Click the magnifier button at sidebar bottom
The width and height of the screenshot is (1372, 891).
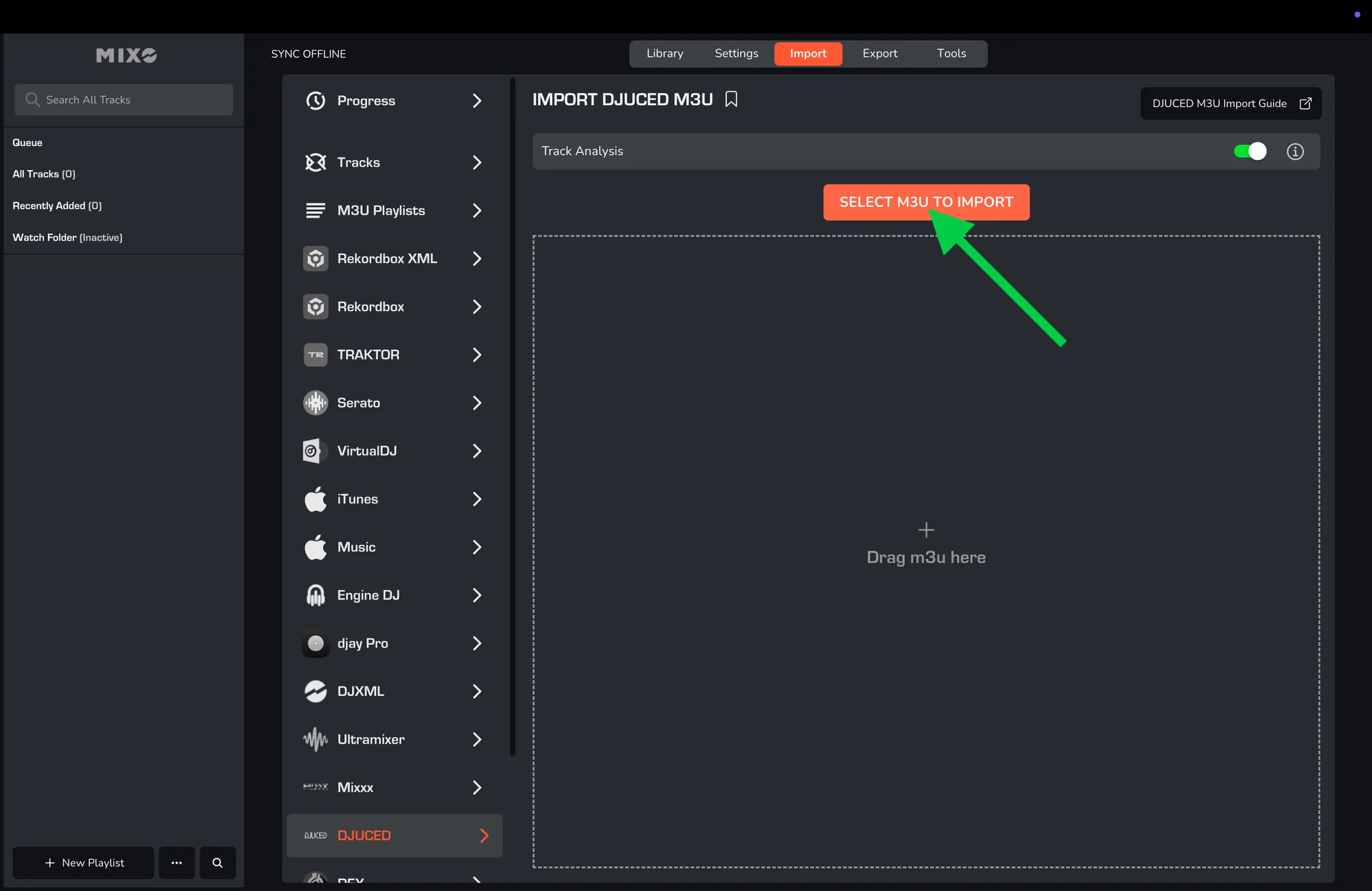[x=217, y=862]
